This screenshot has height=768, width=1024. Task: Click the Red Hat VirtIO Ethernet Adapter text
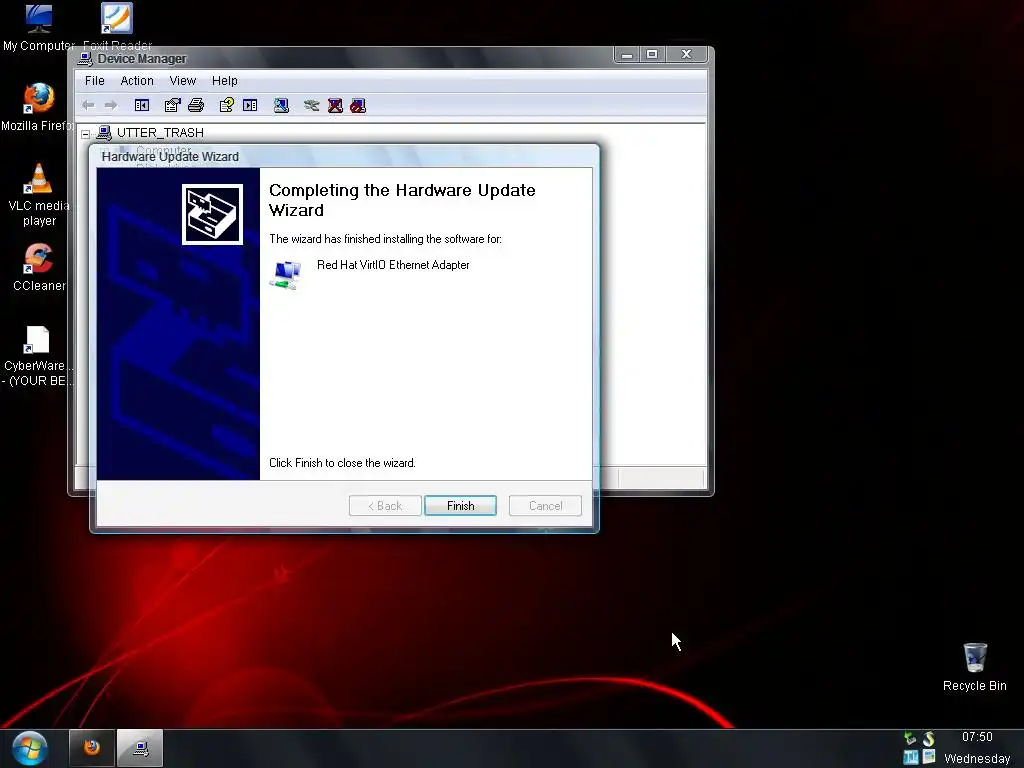(x=393, y=264)
